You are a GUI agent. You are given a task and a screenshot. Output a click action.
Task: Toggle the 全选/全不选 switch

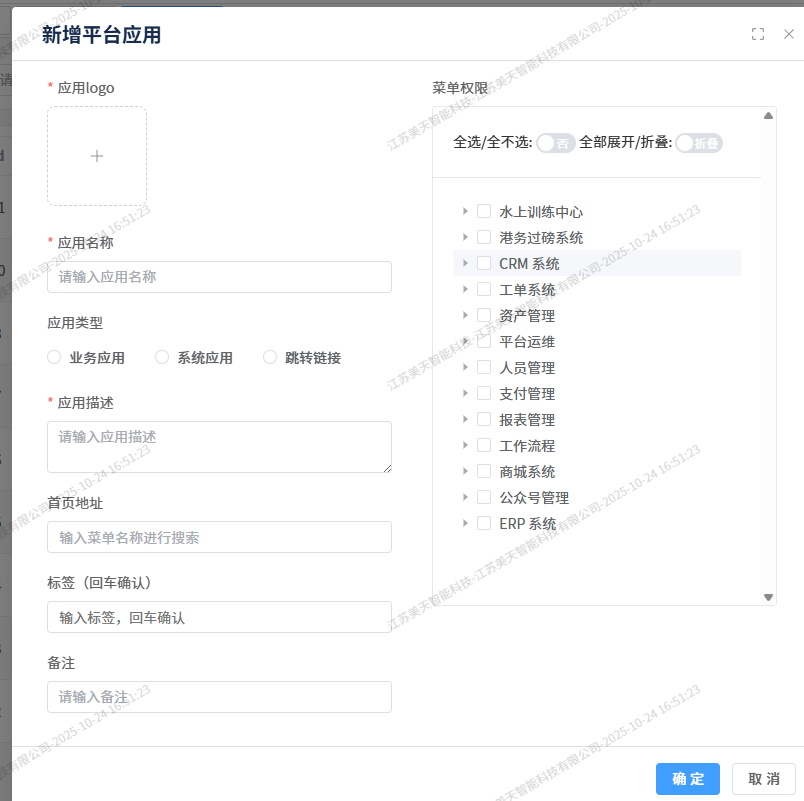tap(555, 143)
